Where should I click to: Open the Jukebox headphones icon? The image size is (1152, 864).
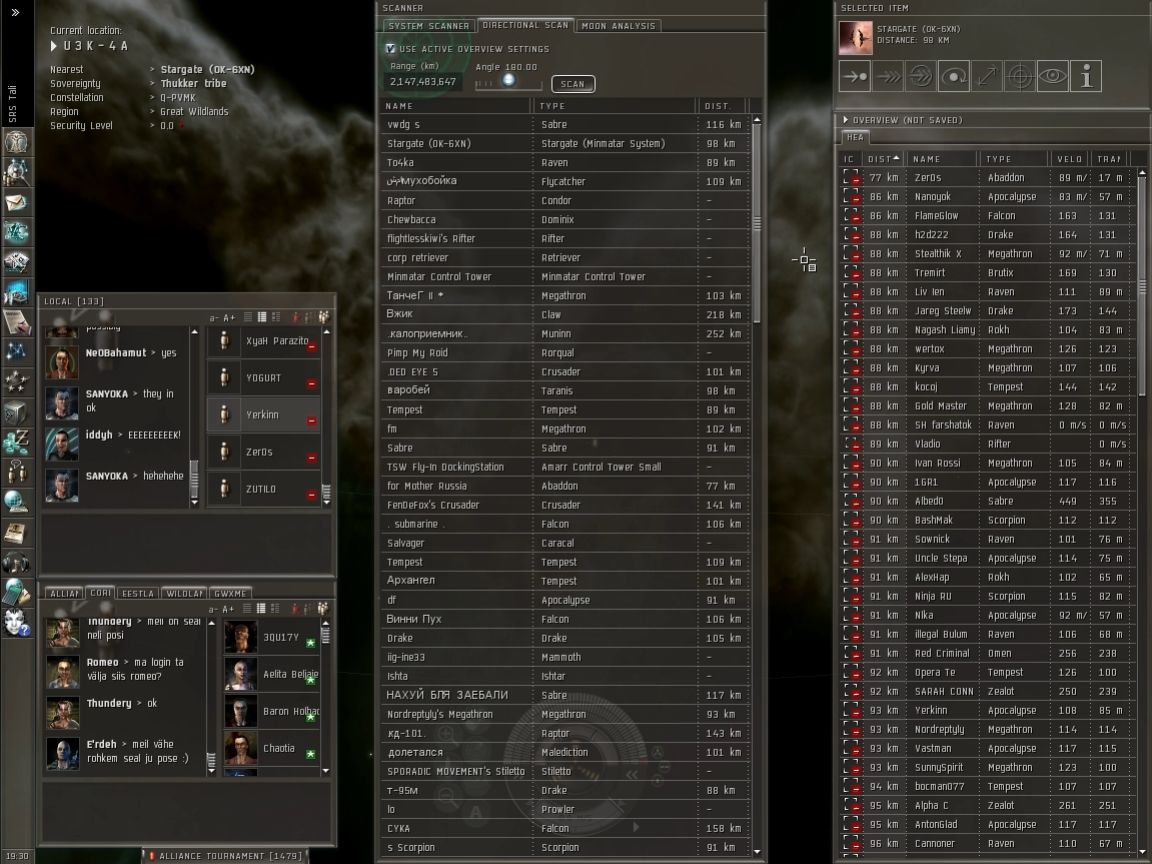point(16,563)
